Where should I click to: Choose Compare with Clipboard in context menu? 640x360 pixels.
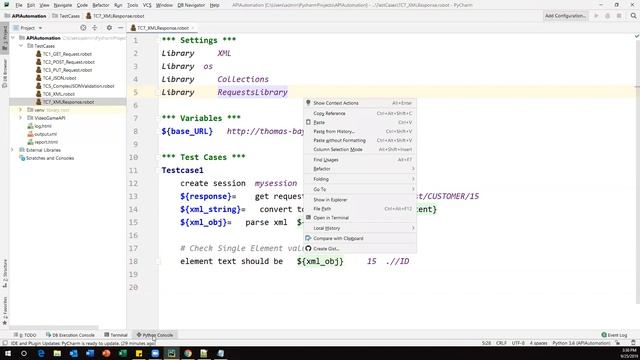(360, 238)
